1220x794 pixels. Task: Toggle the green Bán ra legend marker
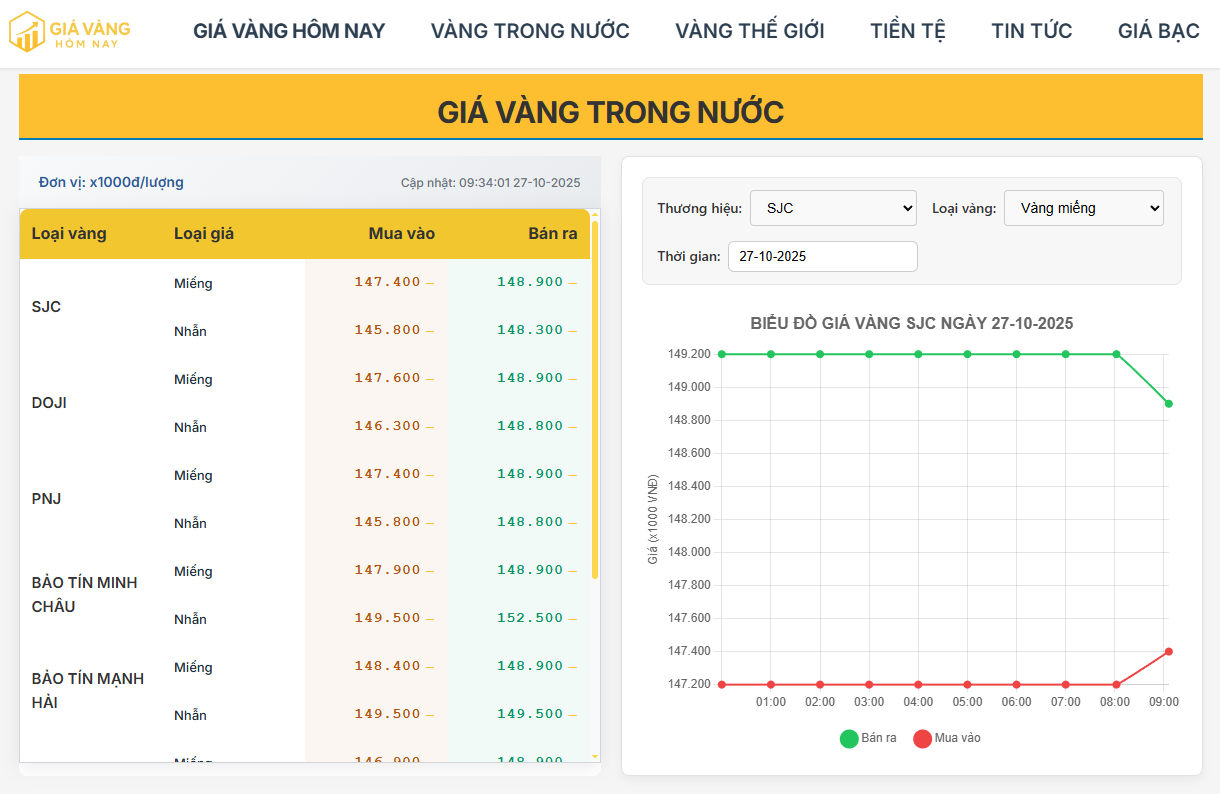pyautogui.click(x=849, y=739)
